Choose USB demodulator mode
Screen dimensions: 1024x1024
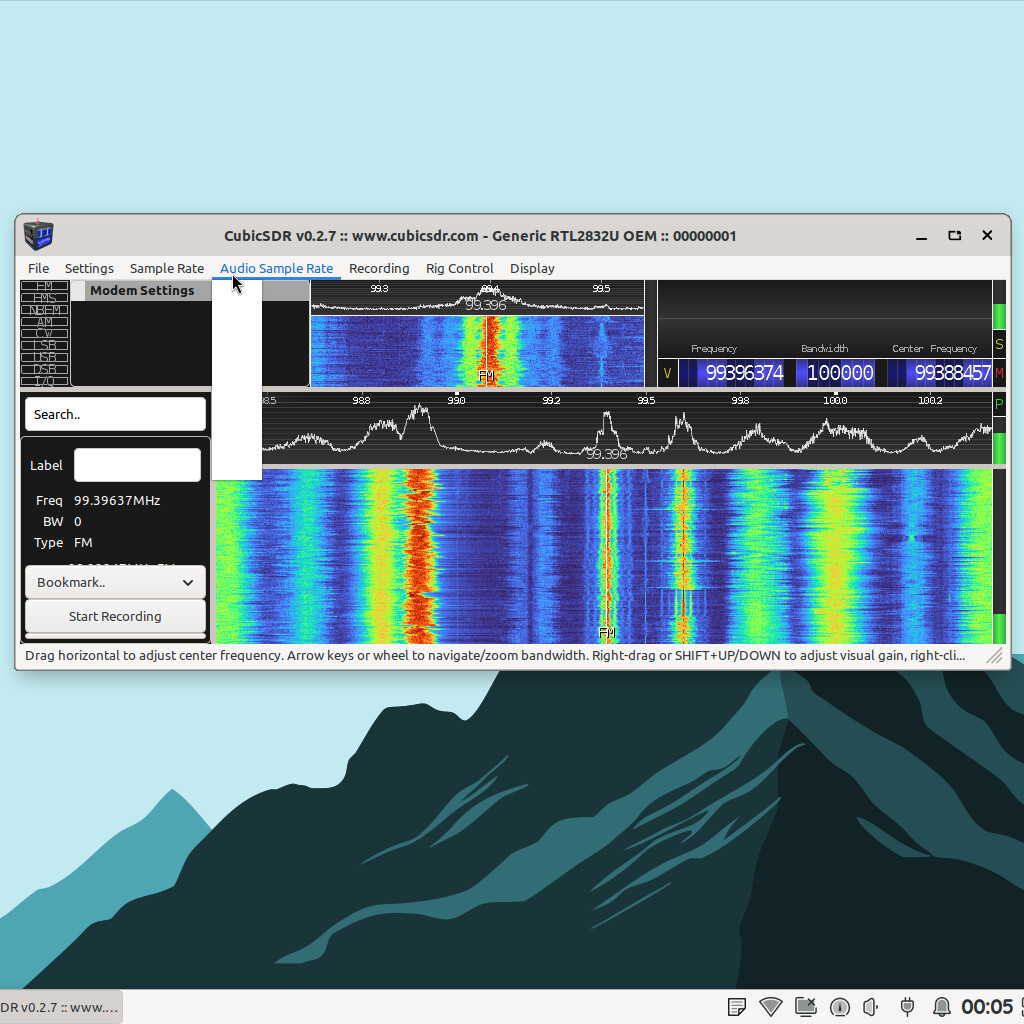pyautogui.click(x=45, y=357)
